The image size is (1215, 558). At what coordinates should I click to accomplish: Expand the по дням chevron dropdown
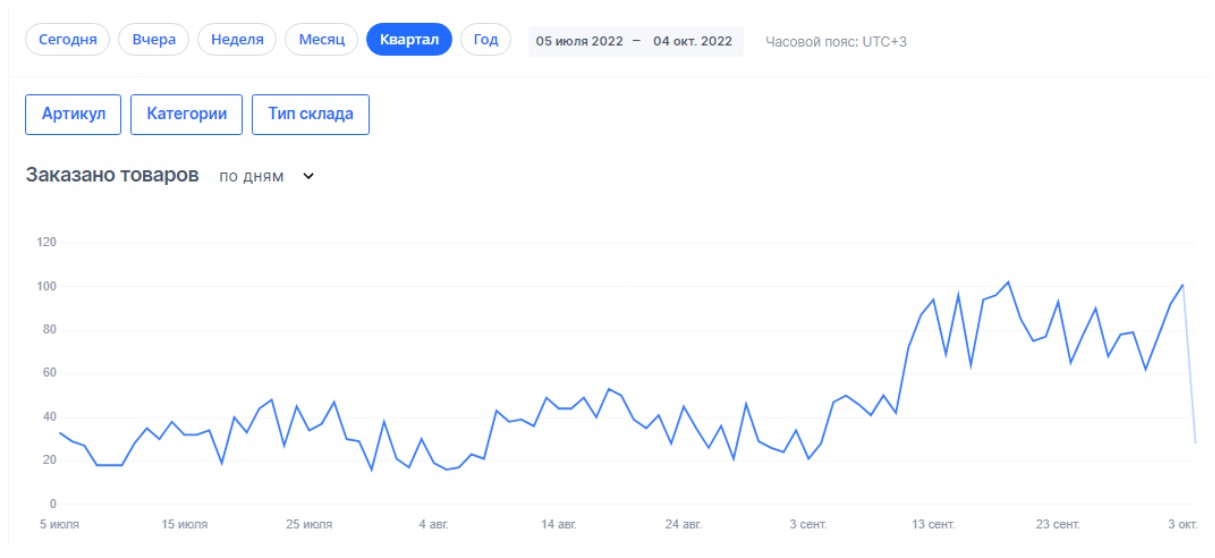308,176
